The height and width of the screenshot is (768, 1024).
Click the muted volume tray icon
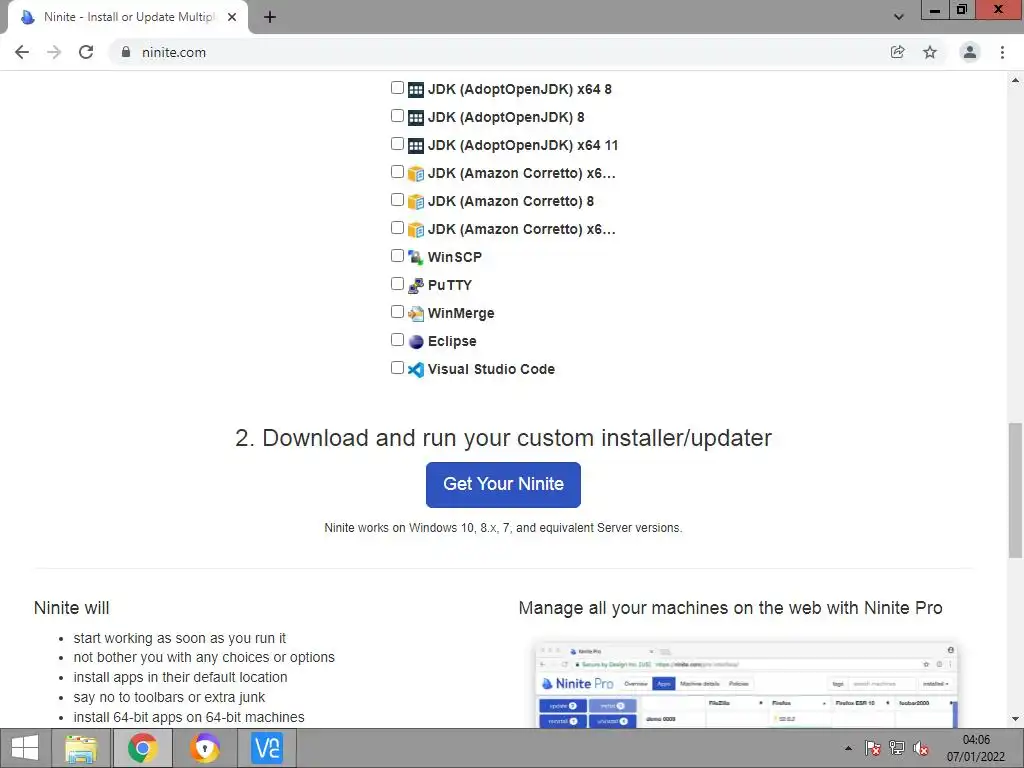tap(921, 748)
